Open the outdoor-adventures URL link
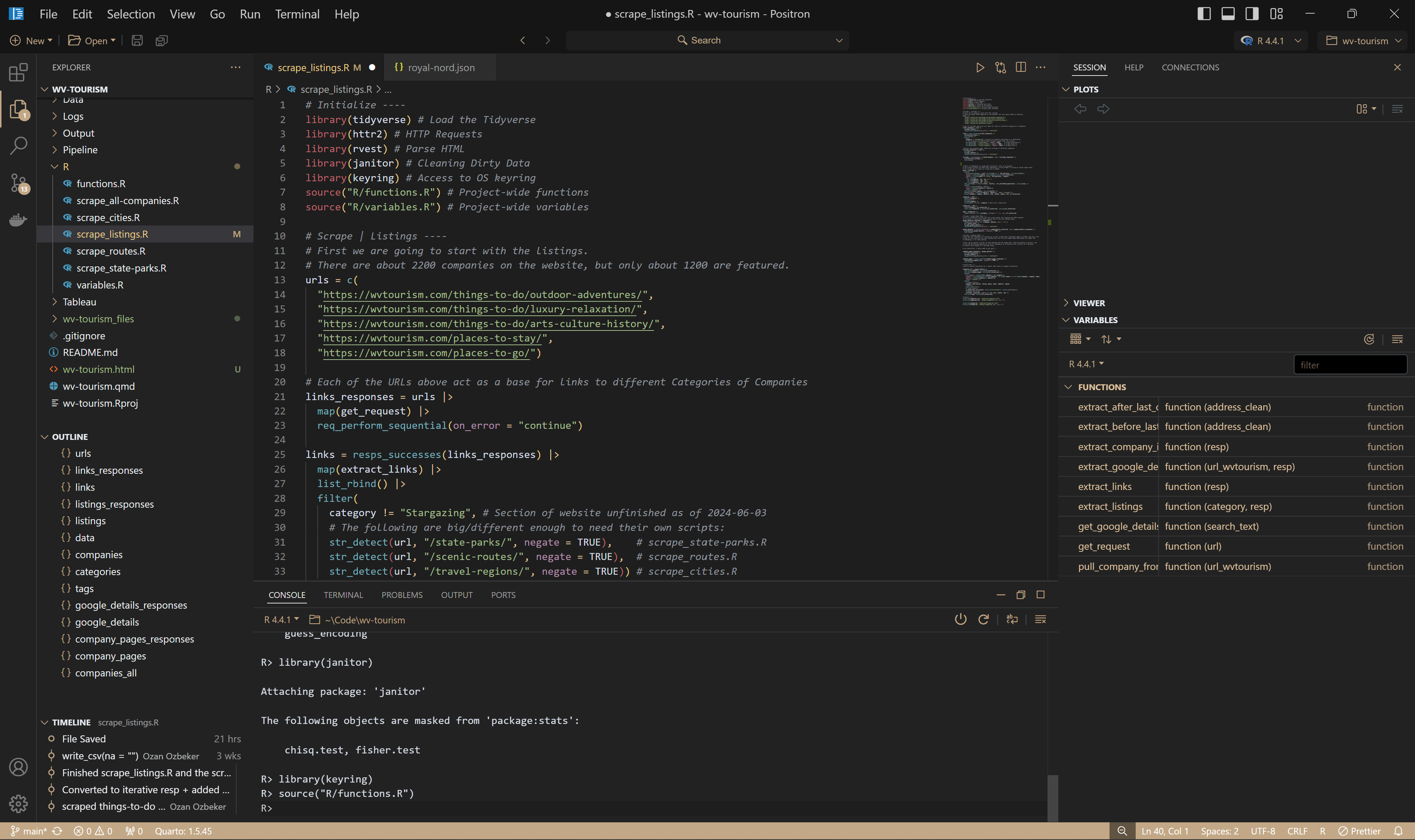Screen dimensions: 1415x840 click(482, 294)
